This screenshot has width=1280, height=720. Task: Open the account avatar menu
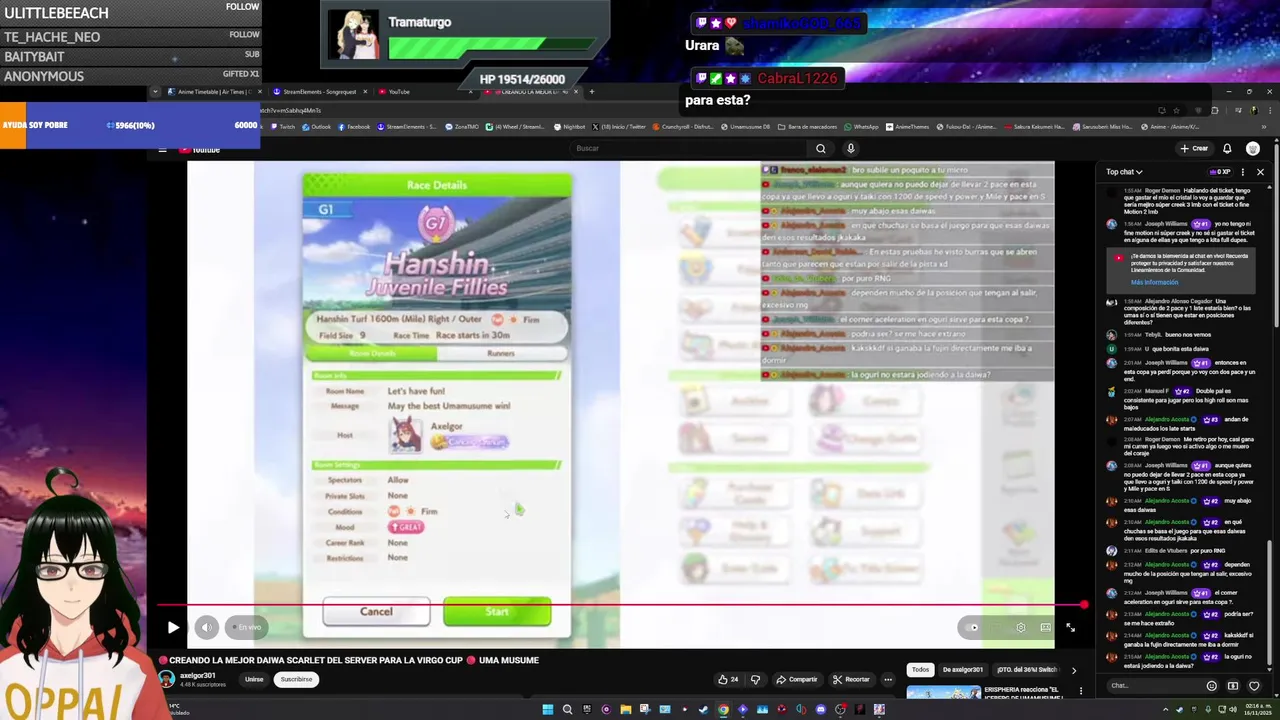[1253, 148]
